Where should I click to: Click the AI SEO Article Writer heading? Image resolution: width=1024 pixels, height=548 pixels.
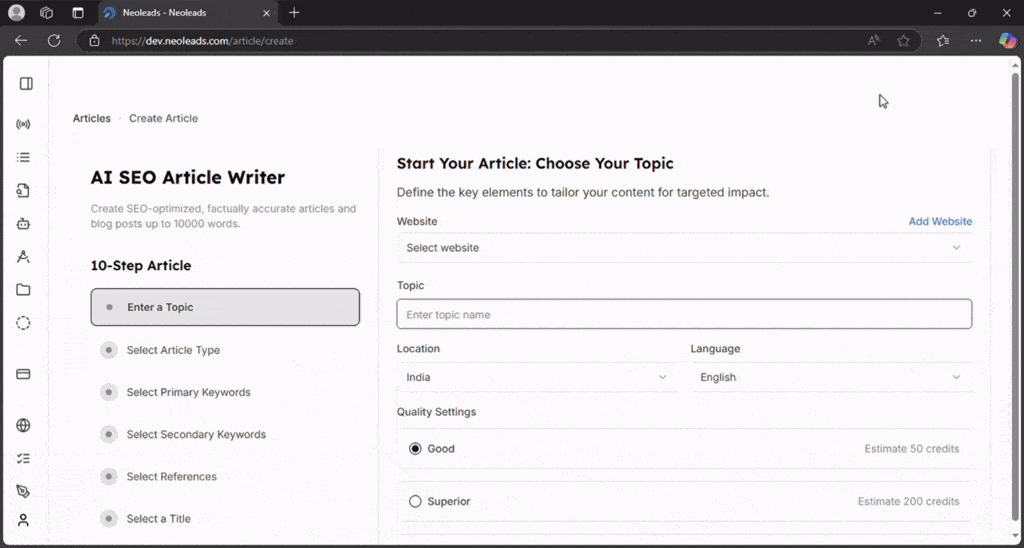coord(188,178)
